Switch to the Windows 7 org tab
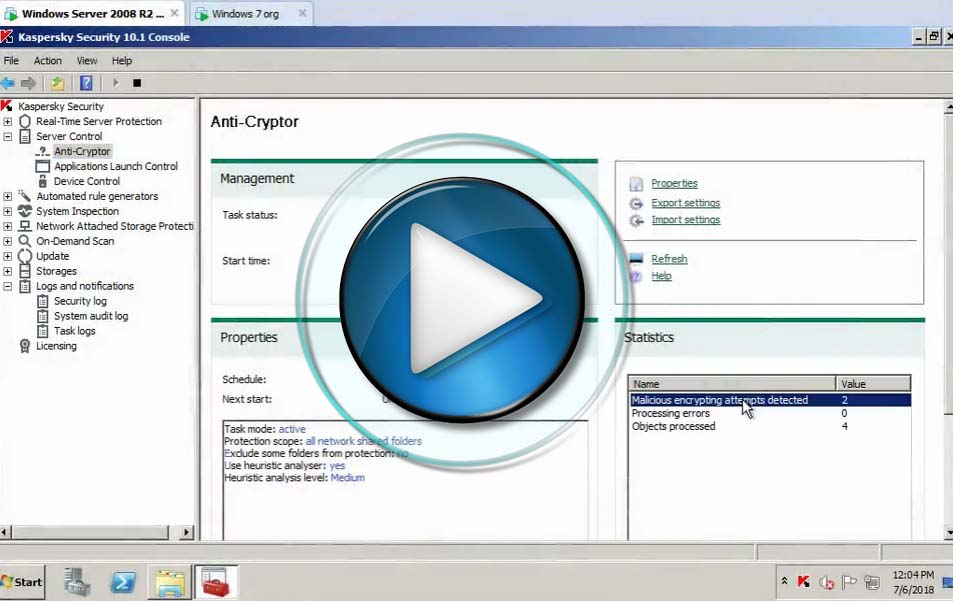 [250, 13]
